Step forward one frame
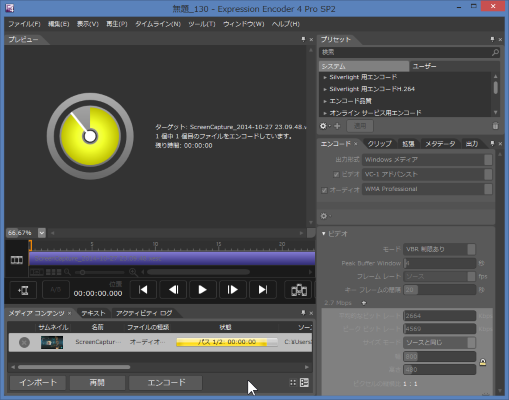509x400 pixels. coord(232,290)
